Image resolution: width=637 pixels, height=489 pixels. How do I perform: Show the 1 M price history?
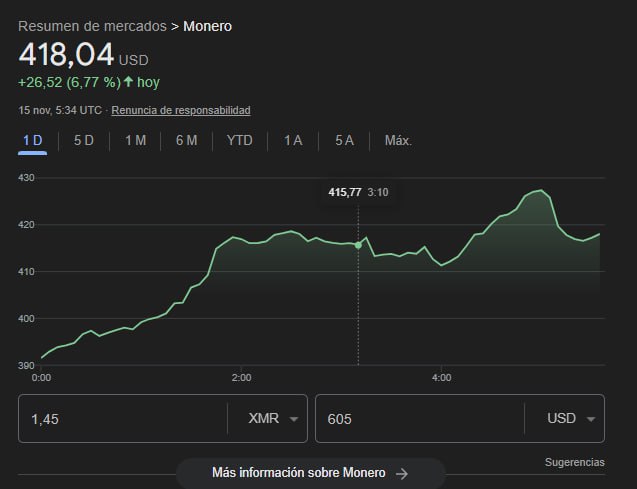point(135,140)
